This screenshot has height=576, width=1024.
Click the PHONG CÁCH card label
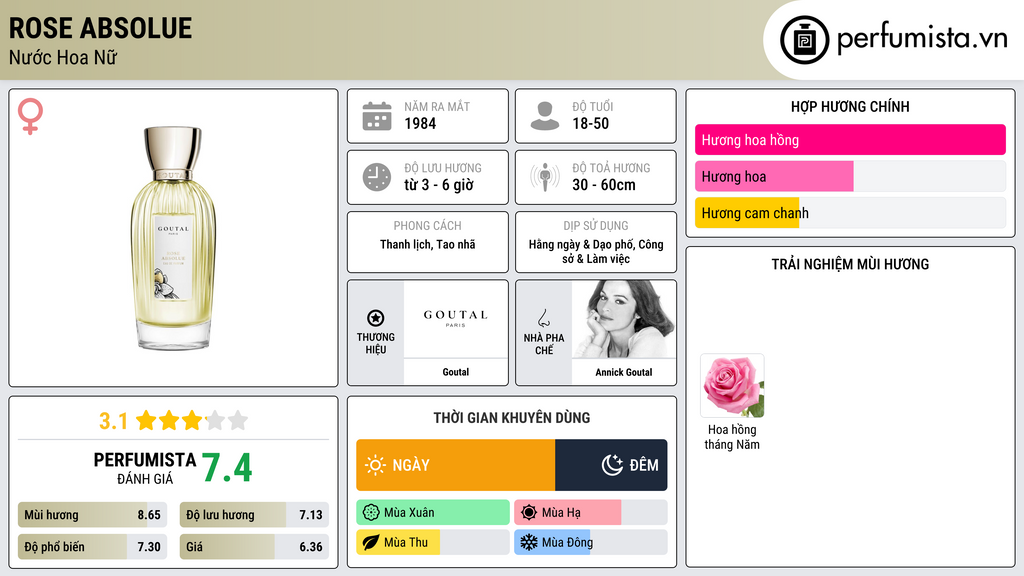[x=428, y=226]
